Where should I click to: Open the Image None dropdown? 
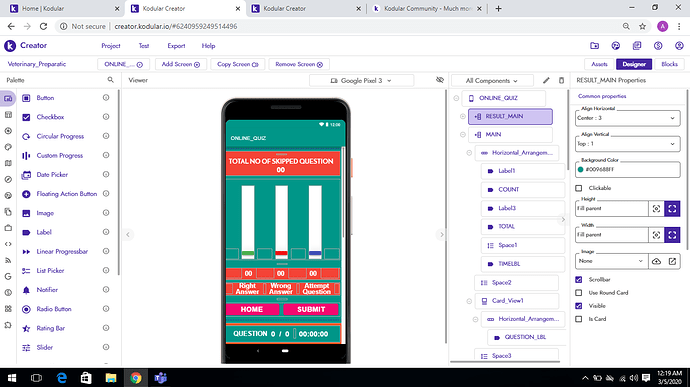[x=611, y=261]
